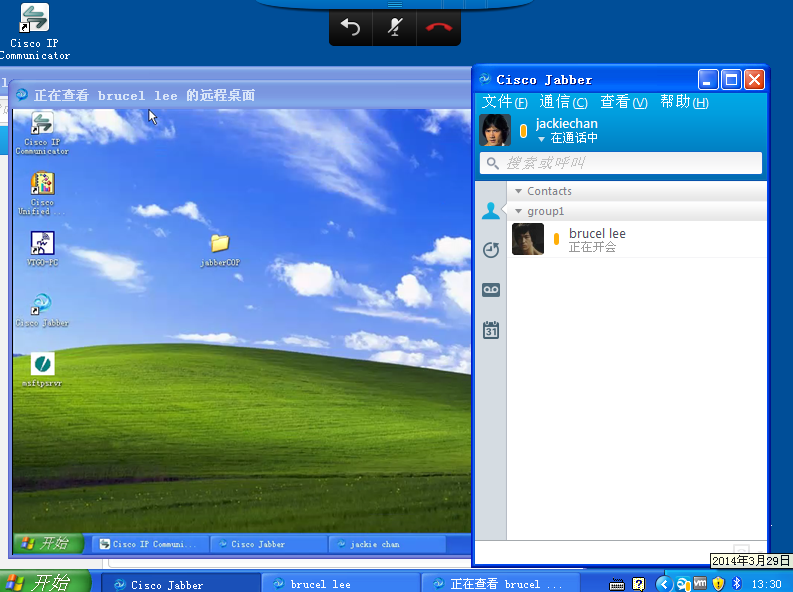Switch to brucel lee taskbar button
The image size is (793, 592).
[x=341, y=584]
